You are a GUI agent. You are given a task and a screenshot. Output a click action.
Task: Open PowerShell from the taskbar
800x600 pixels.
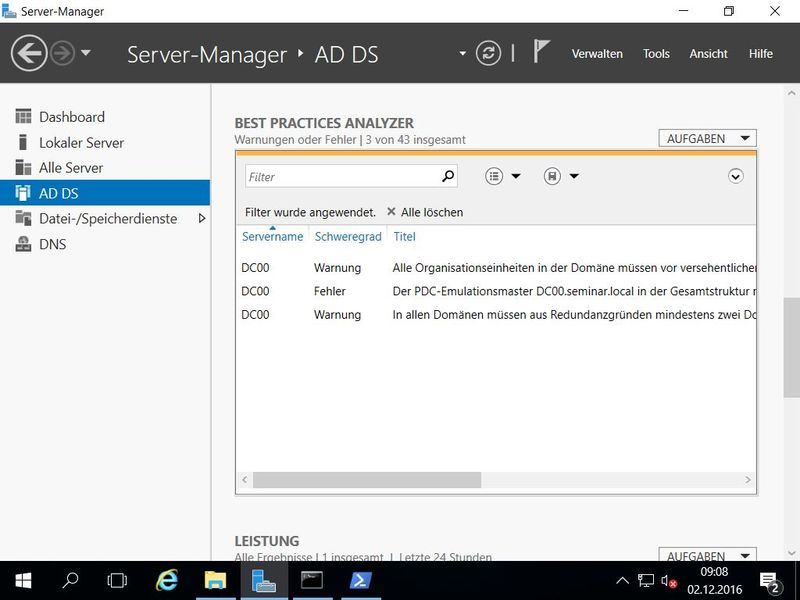click(x=360, y=580)
